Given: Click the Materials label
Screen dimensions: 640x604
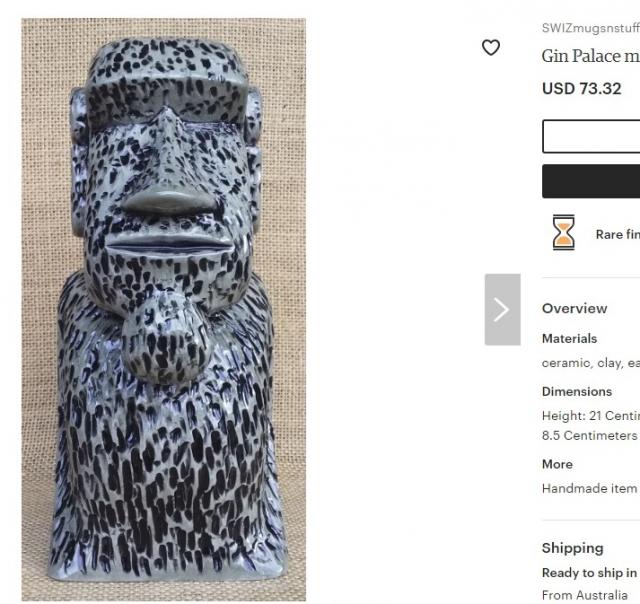Looking at the screenshot, I should pos(569,339).
